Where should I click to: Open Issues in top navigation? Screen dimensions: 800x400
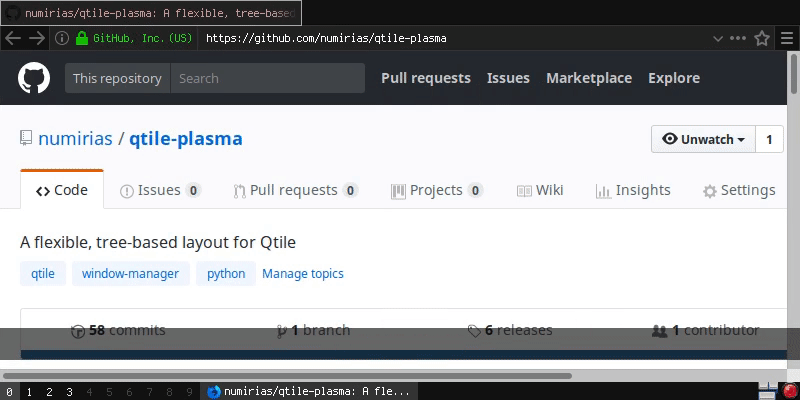(508, 78)
